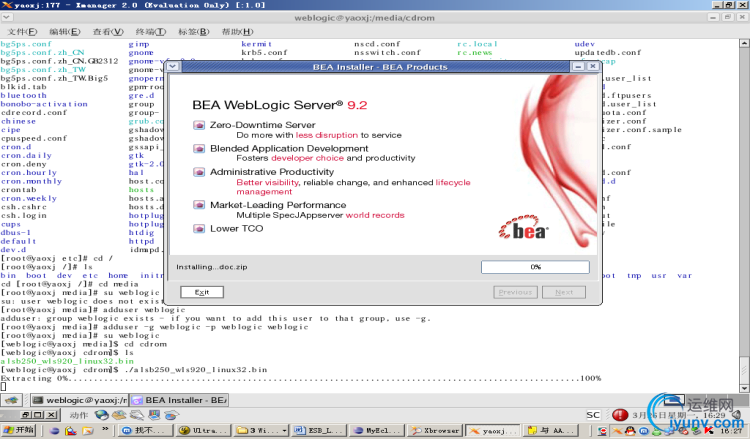Switch to weblogic@yaoxj terminal panel task
The height and width of the screenshot is (439, 750).
coord(80,400)
